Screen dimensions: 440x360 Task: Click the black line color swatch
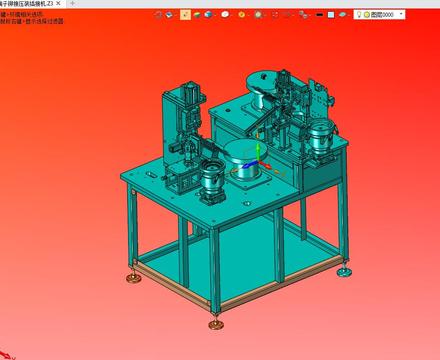[x=319, y=15]
